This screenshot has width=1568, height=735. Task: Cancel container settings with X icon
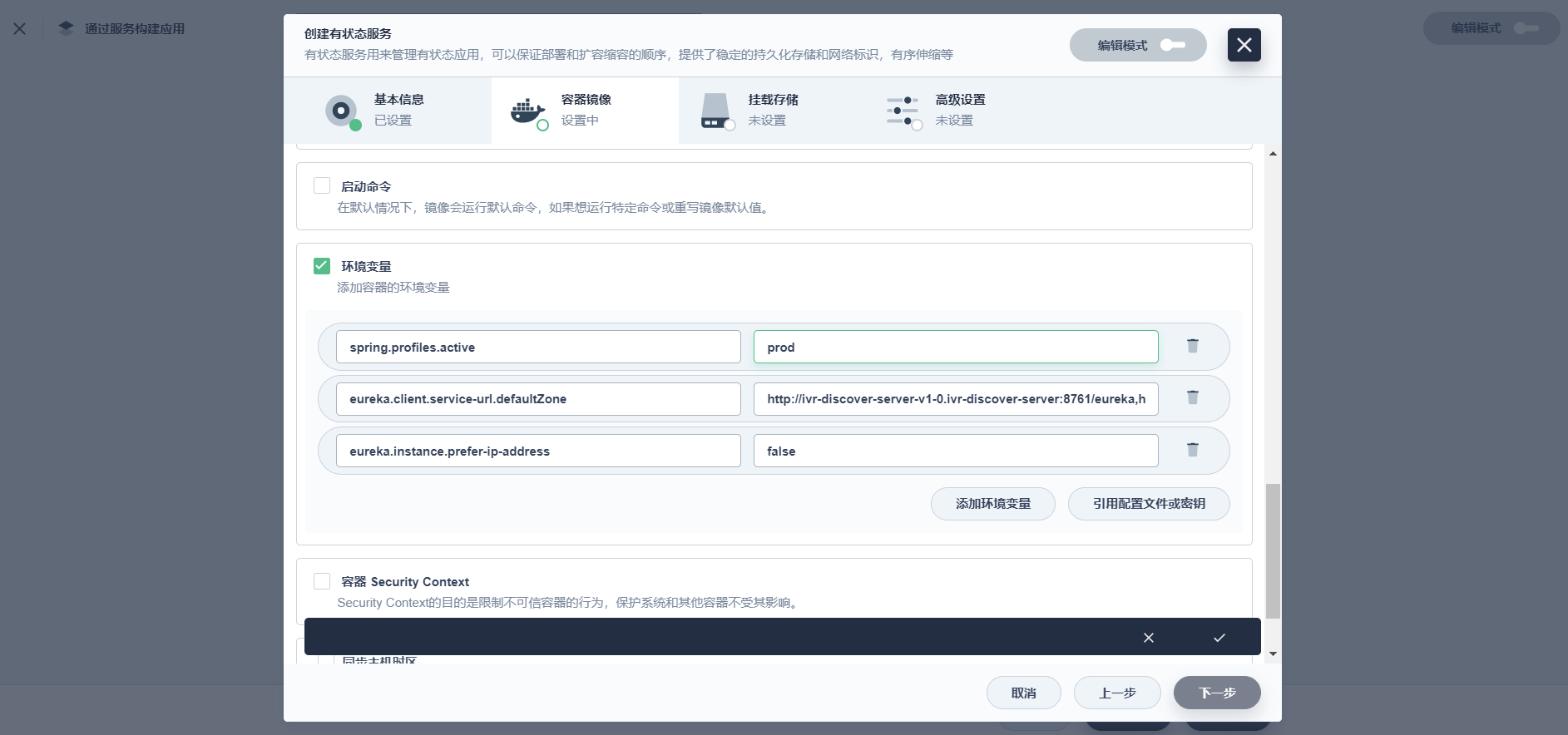1149,638
